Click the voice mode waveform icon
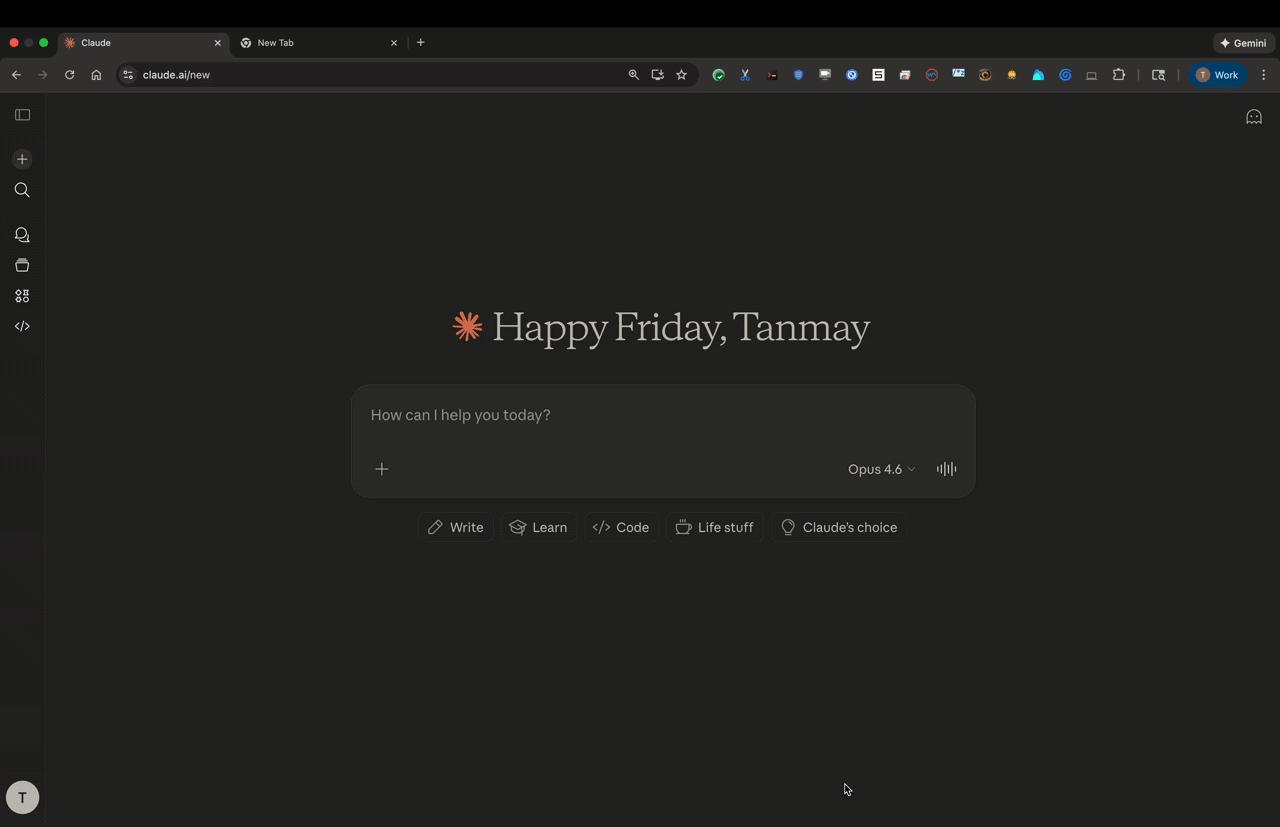This screenshot has width=1280, height=827. click(x=946, y=469)
